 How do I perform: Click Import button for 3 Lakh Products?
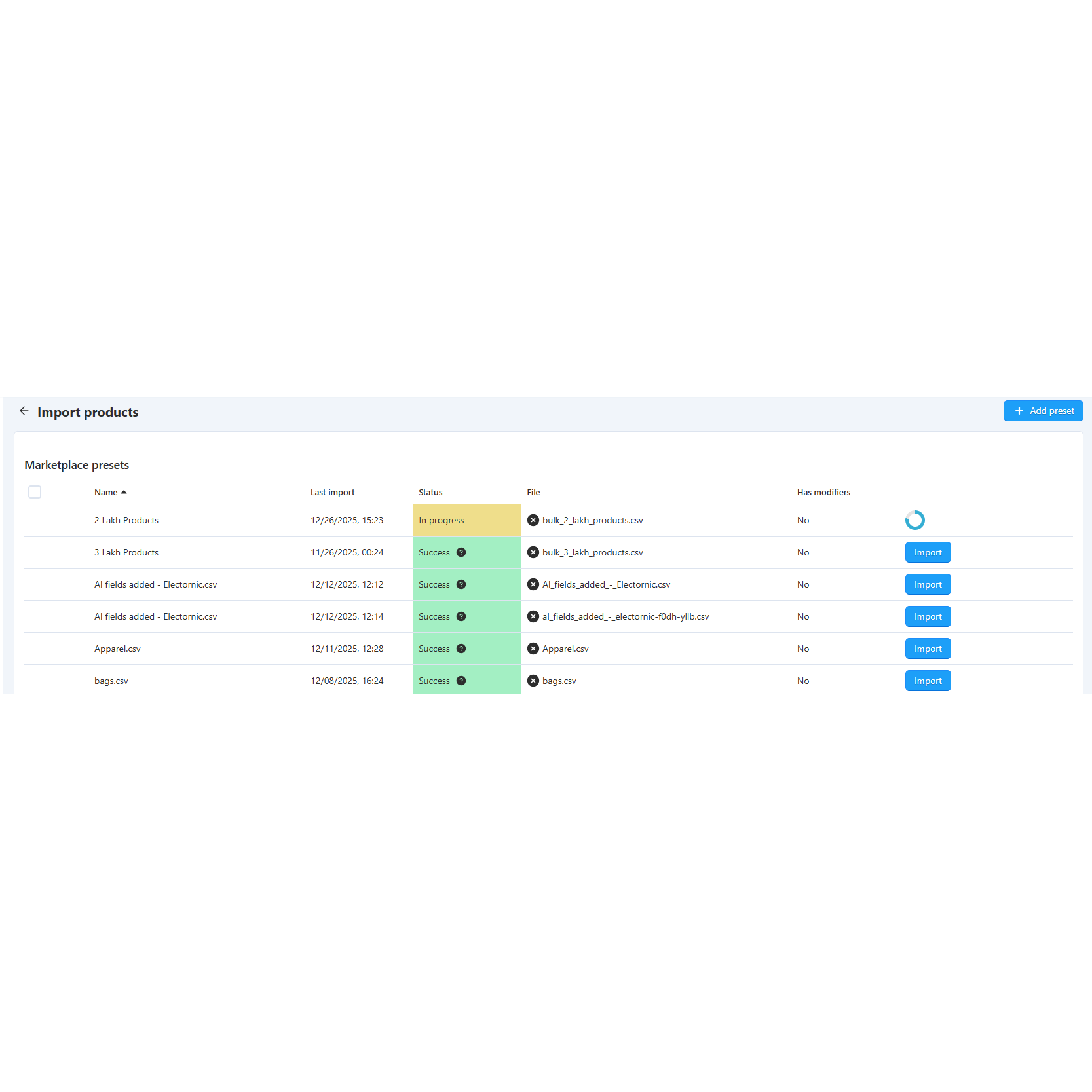928,552
